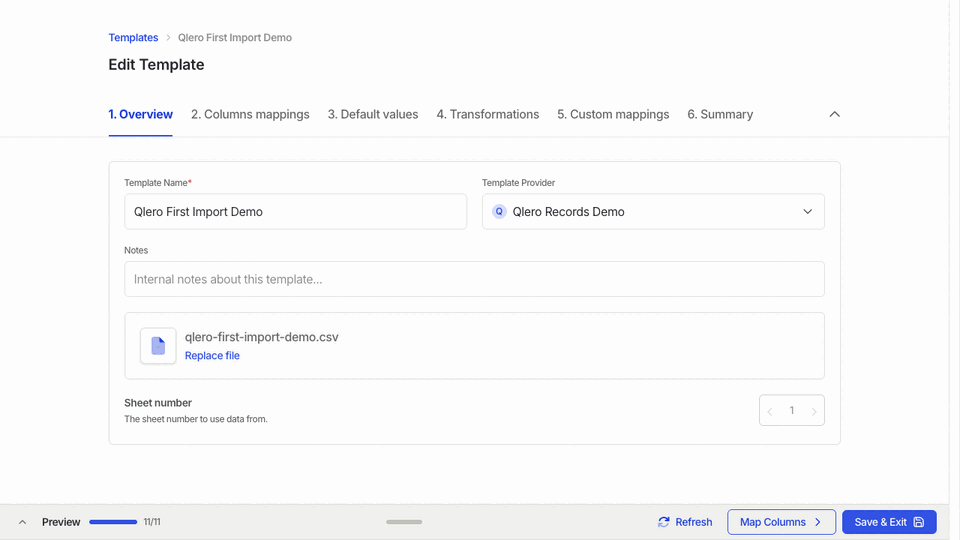Open the 5. Custom mappings tab
Screen dimensions: 960x540
[x=613, y=114]
